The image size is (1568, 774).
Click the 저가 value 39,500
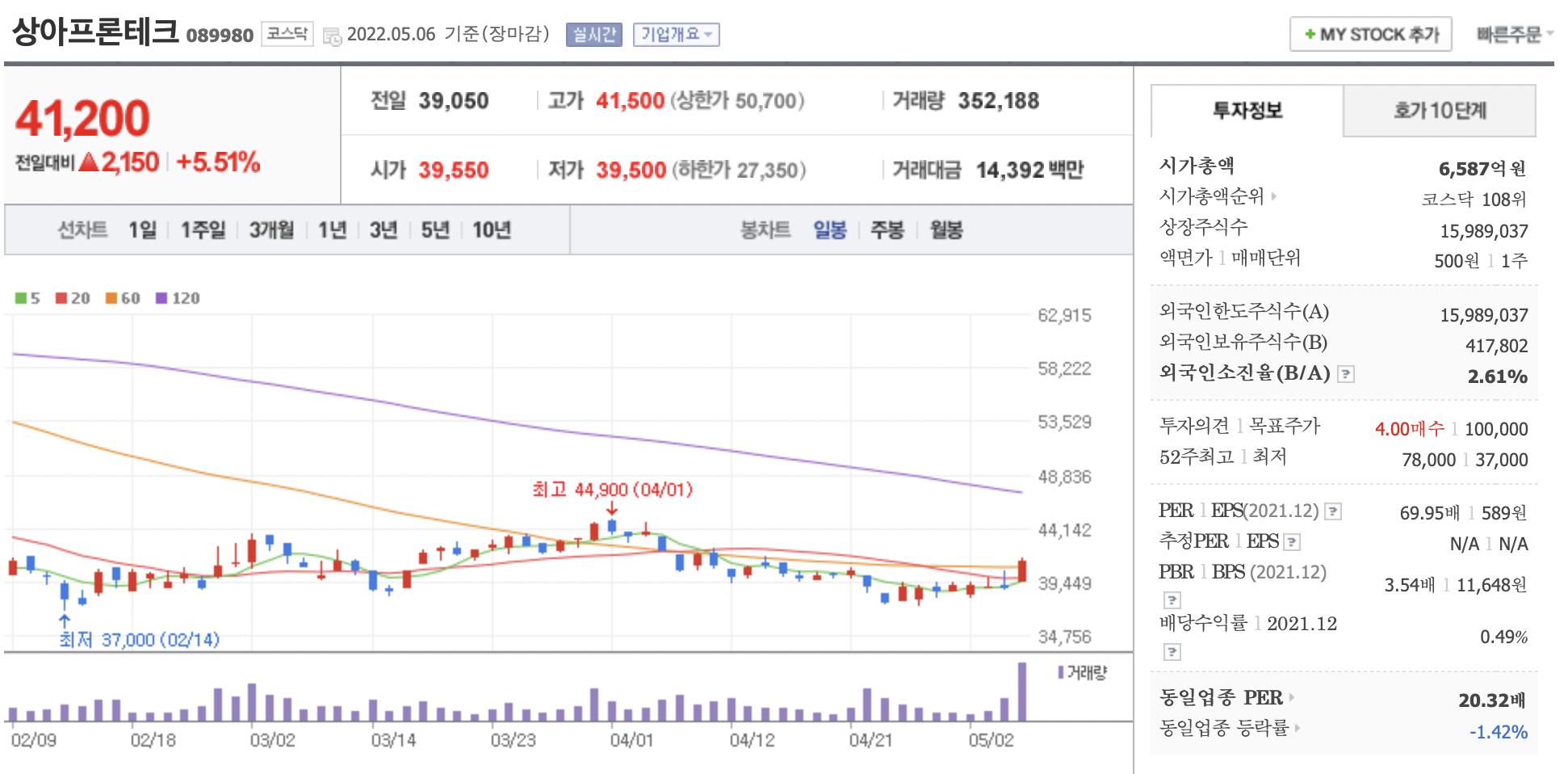coord(631,170)
